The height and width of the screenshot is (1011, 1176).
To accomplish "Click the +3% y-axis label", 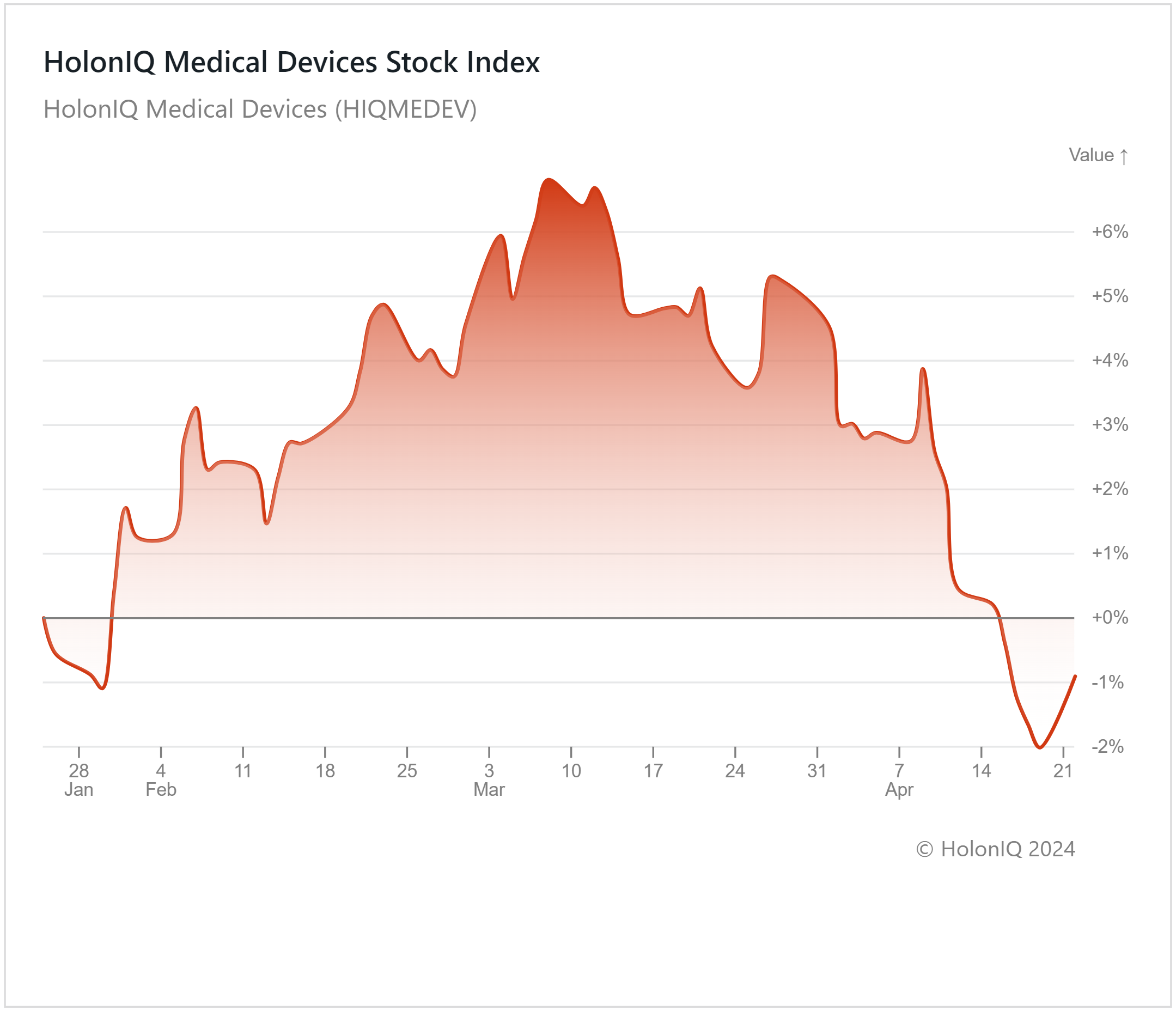I will pos(1110,424).
